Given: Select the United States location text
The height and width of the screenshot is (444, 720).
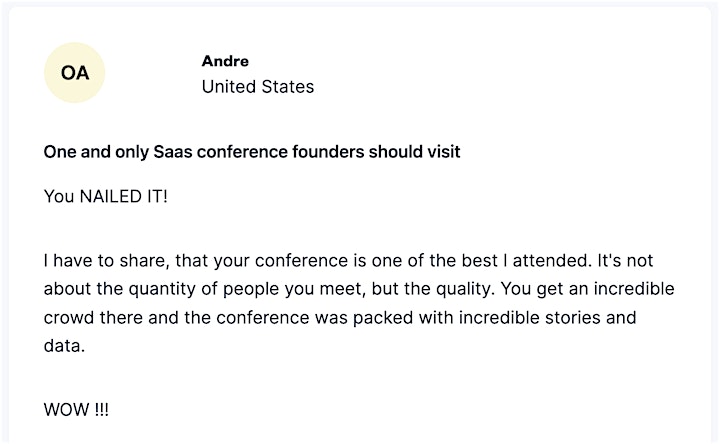Looking at the screenshot, I should (x=258, y=87).
